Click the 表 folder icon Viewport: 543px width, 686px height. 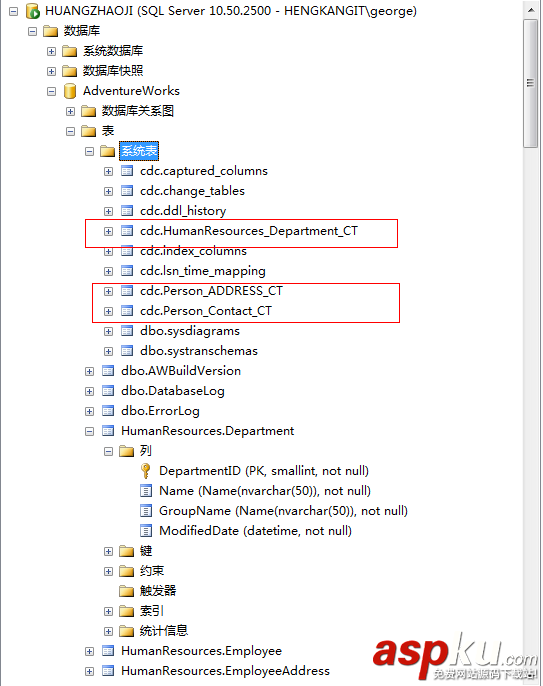click(x=88, y=131)
